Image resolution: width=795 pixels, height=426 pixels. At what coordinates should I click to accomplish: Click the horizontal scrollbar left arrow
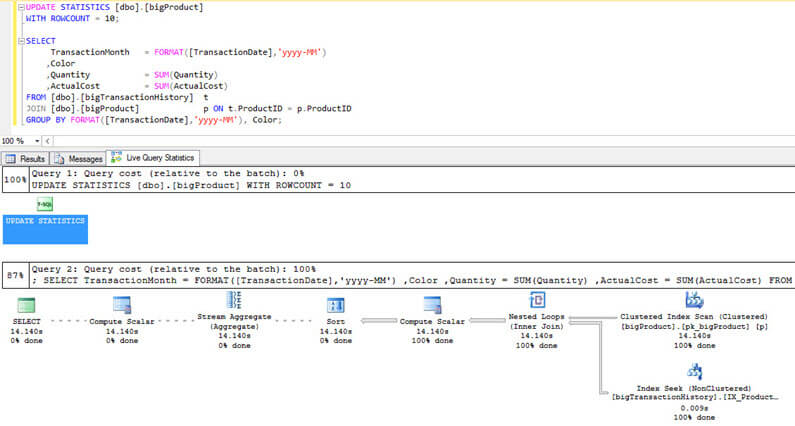coord(47,141)
